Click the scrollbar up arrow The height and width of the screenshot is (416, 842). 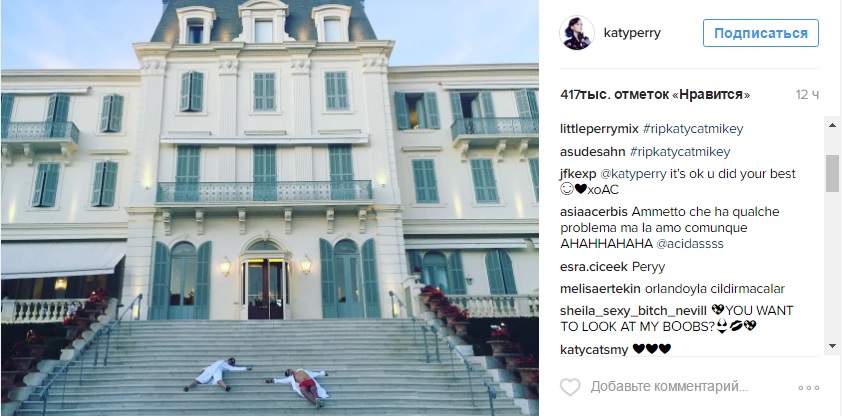coord(832,125)
